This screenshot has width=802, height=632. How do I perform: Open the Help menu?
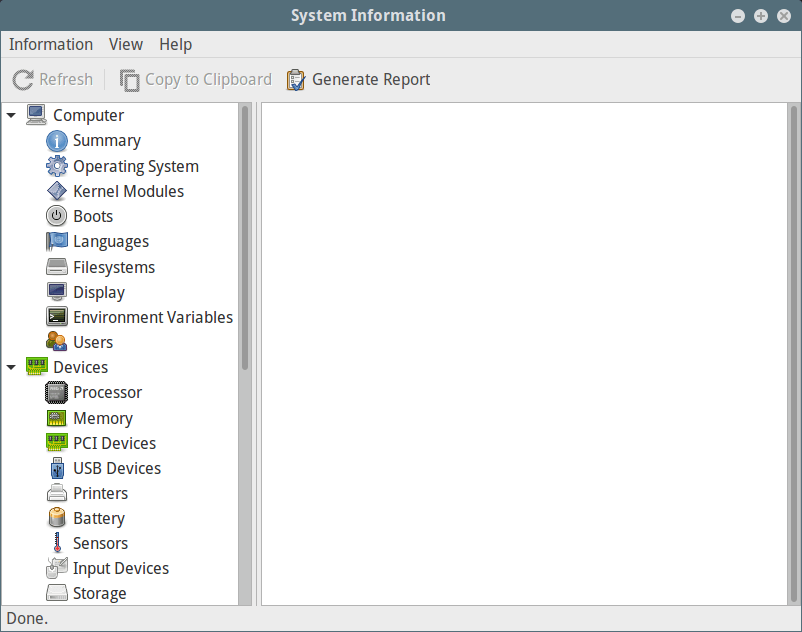(x=175, y=44)
